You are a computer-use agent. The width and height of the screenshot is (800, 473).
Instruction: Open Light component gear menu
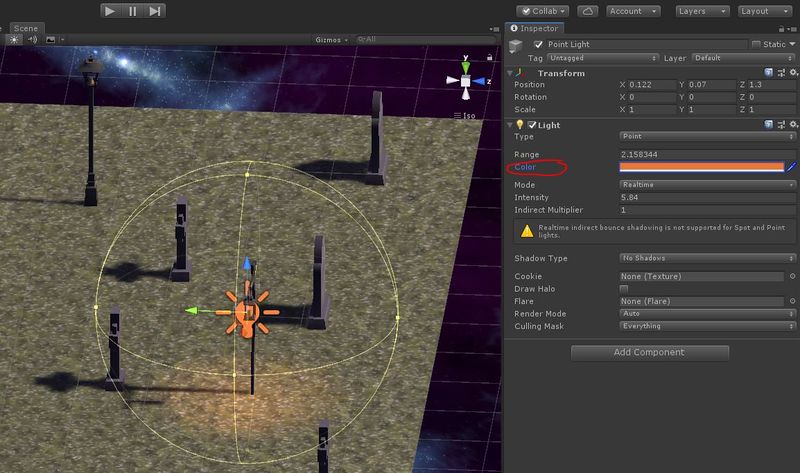click(x=793, y=124)
